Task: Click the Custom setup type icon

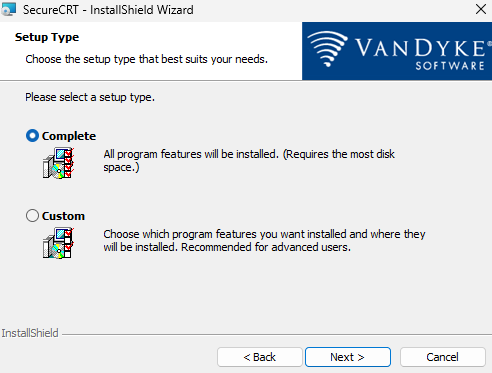Action: tap(58, 243)
